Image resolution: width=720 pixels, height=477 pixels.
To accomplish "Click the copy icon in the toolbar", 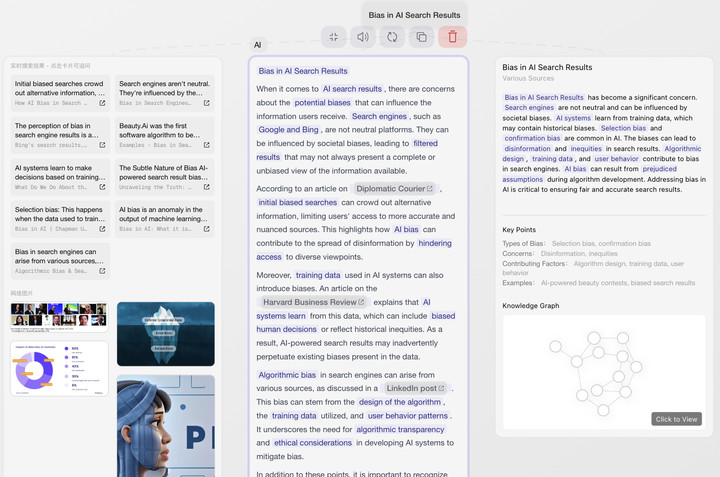I will tap(422, 37).
